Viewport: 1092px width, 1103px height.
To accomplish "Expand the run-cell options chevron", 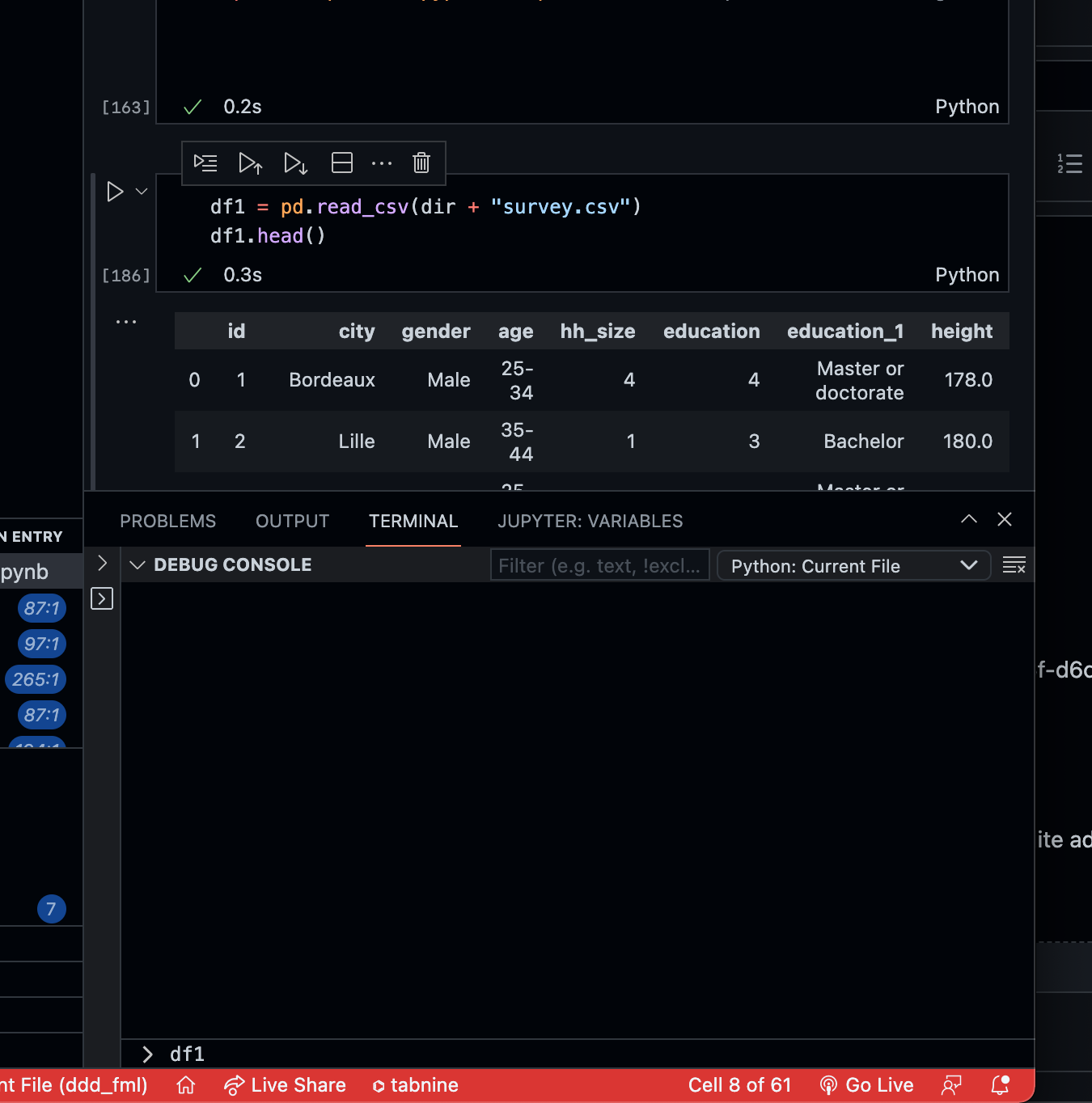I will click(x=142, y=191).
